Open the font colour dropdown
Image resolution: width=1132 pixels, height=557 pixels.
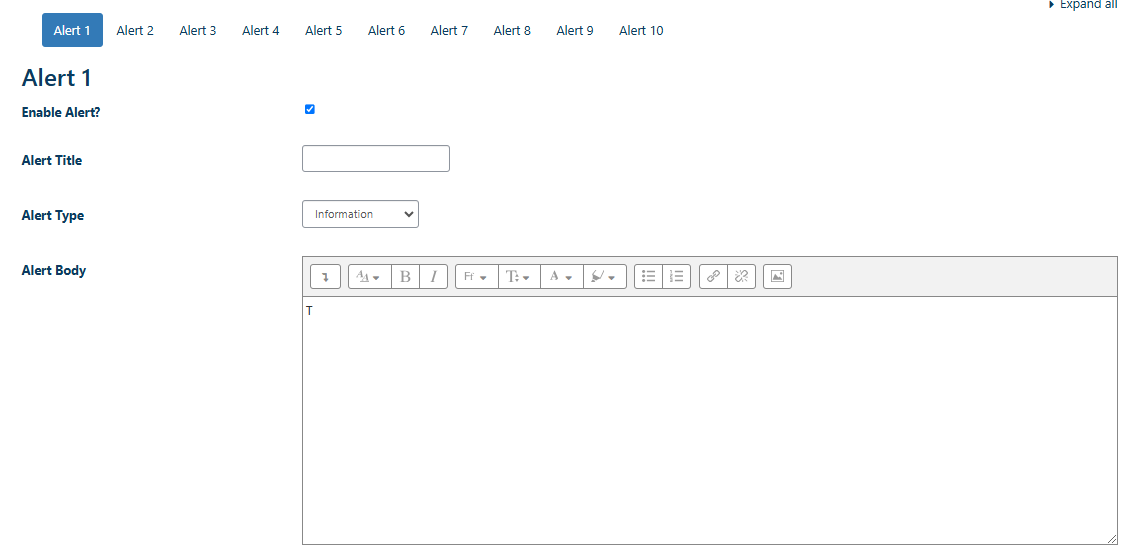[562, 276]
